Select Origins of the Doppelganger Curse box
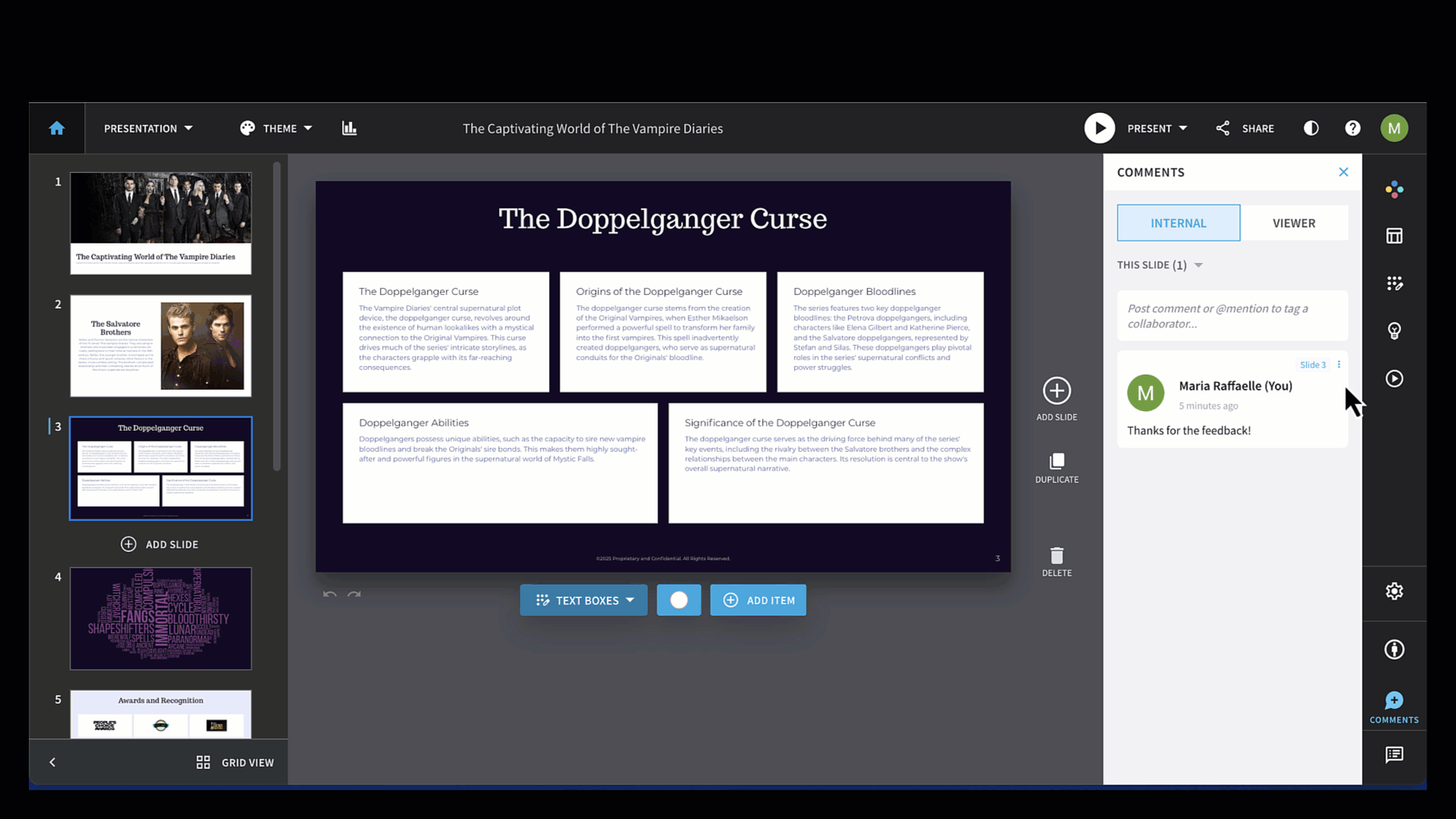1456x819 pixels. 663,332
